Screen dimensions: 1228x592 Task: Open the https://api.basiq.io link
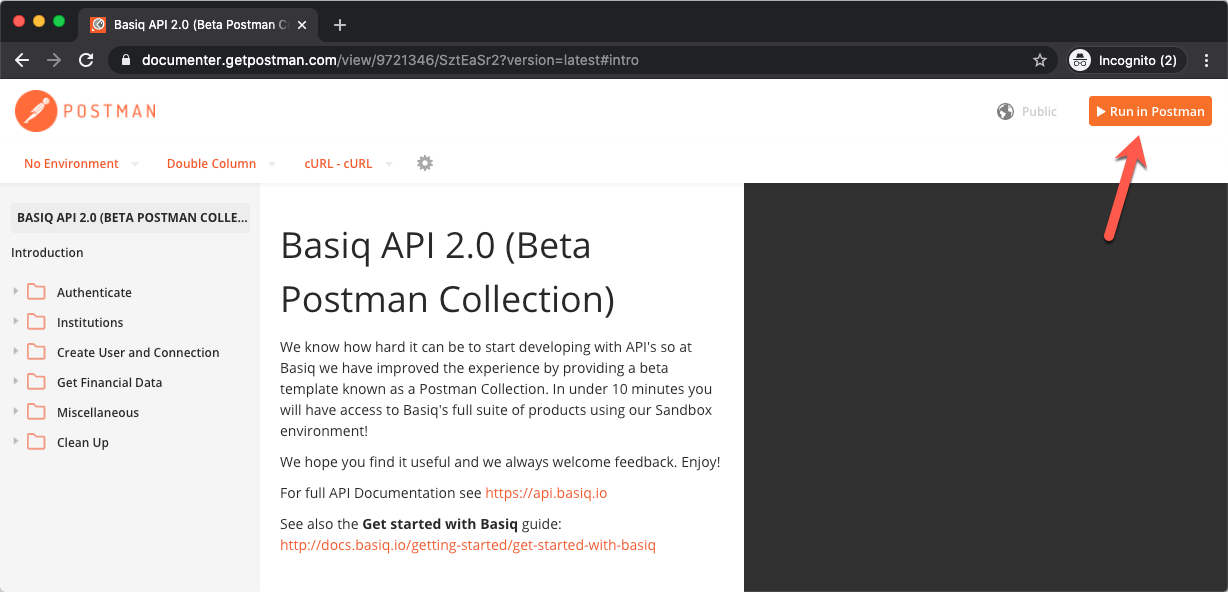click(546, 493)
